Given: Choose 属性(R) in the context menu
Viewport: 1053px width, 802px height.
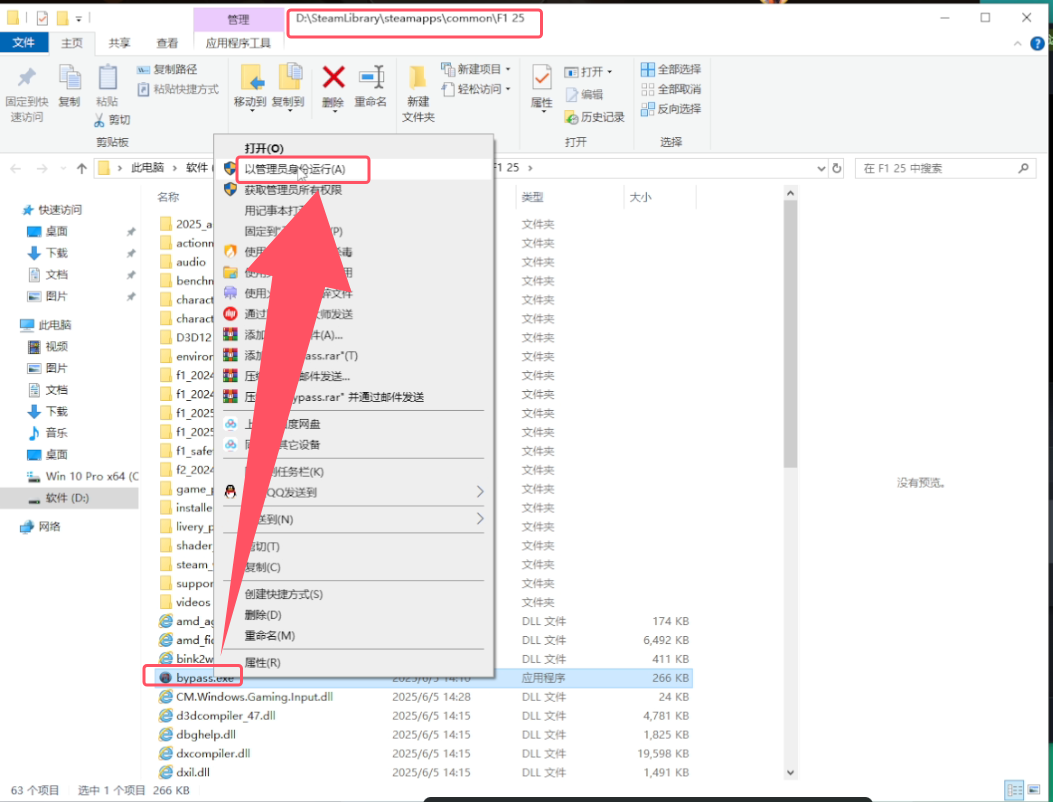Looking at the screenshot, I should tap(262, 663).
